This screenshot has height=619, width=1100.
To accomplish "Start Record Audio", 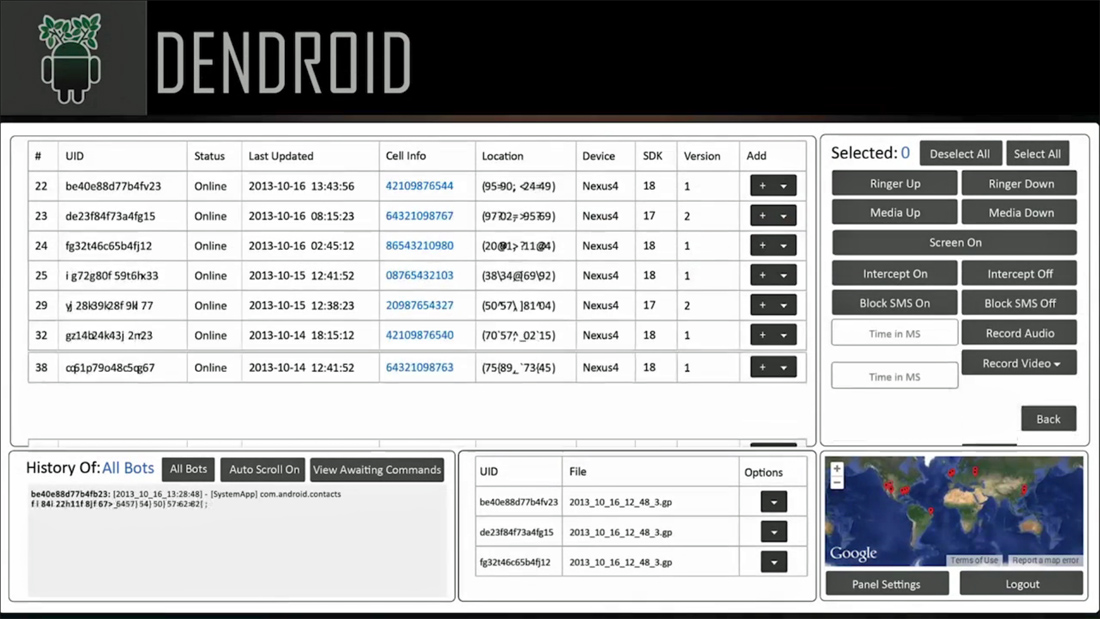I will 1019,333.
